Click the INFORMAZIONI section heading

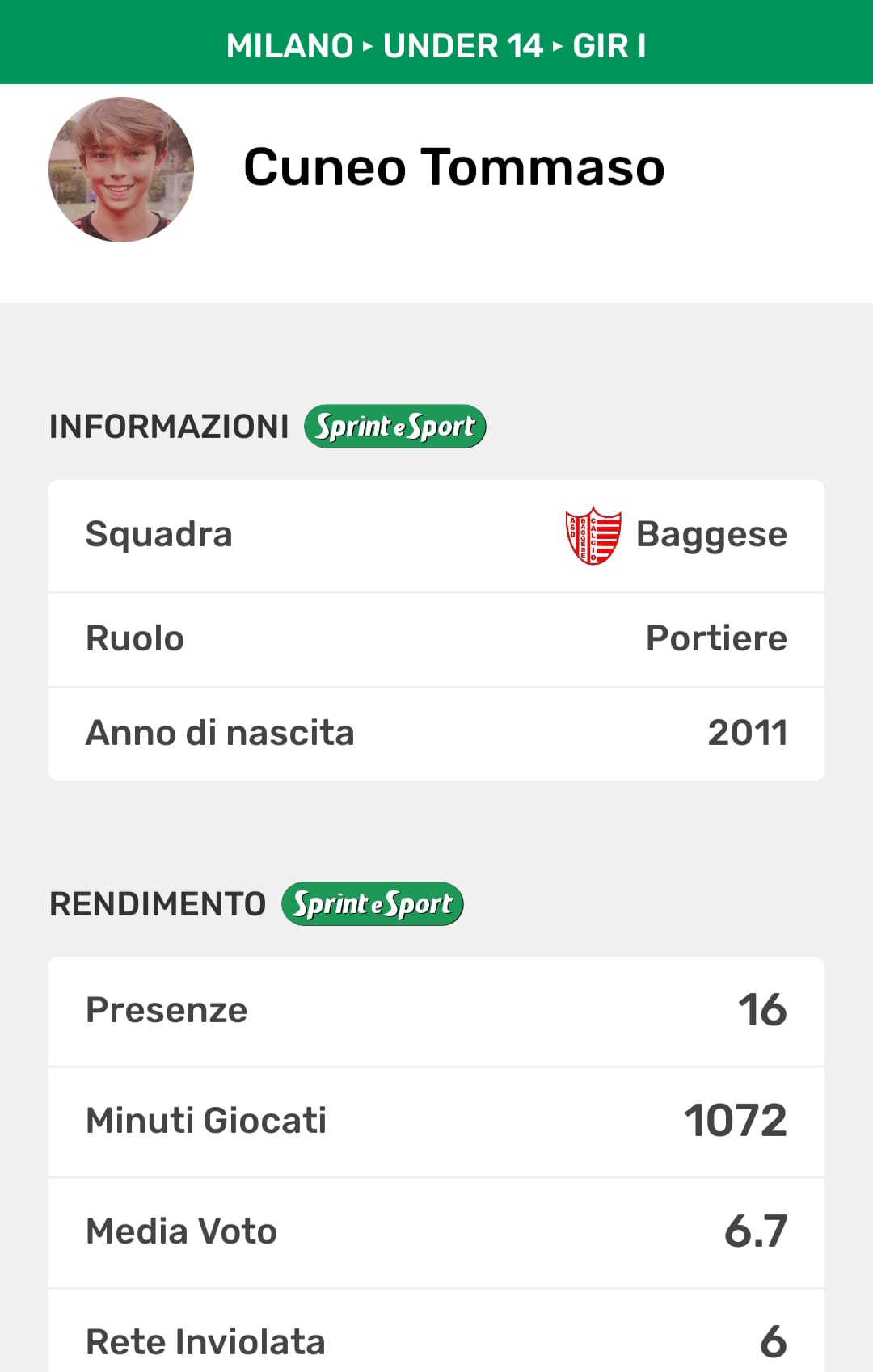click(x=169, y=427)
